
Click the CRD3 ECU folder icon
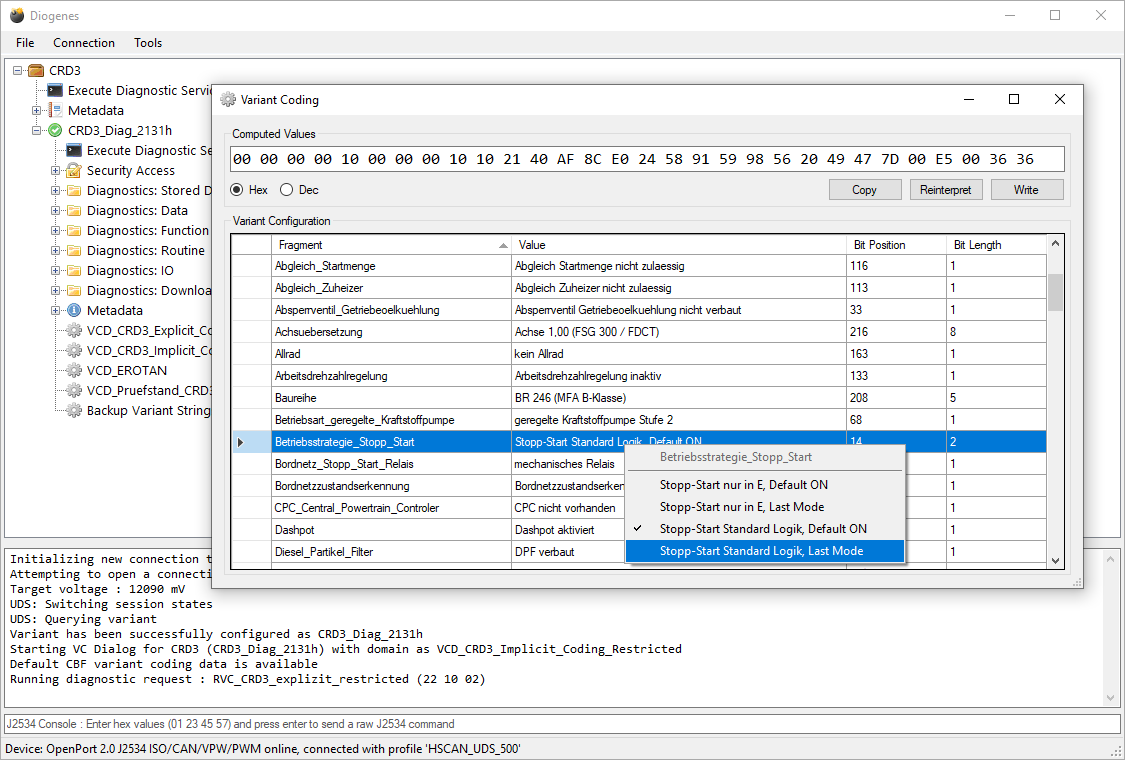click(36, 70)
